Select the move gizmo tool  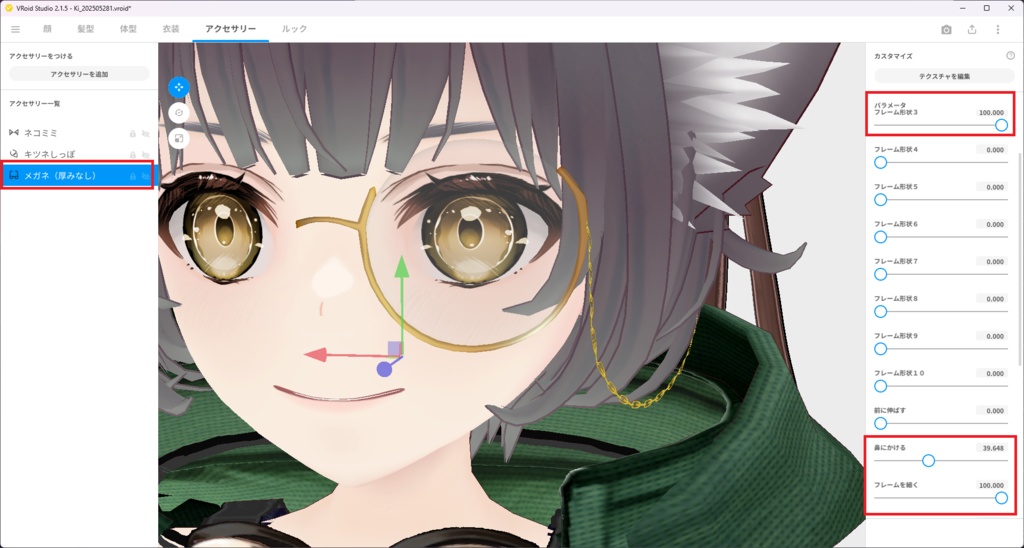click(179, 87)
